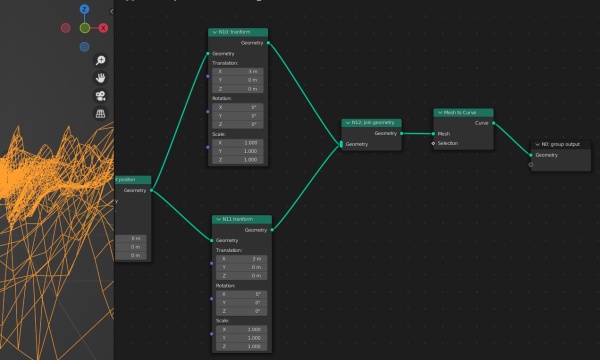Edit N10 Translation Y field
The height and width of the screenshot is (360, 600).
[x=238, y=80]
